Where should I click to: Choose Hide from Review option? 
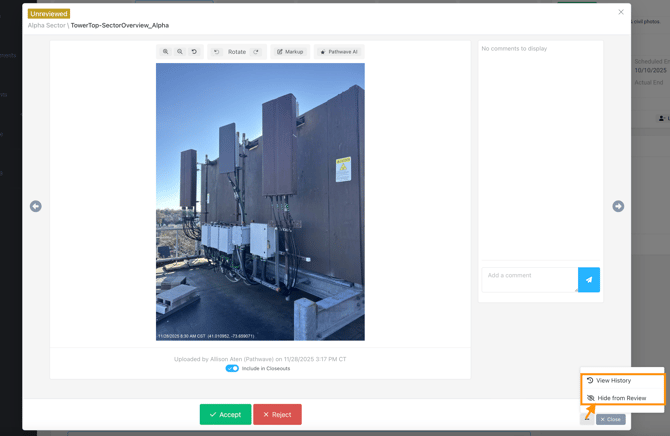tap(621, 398)
